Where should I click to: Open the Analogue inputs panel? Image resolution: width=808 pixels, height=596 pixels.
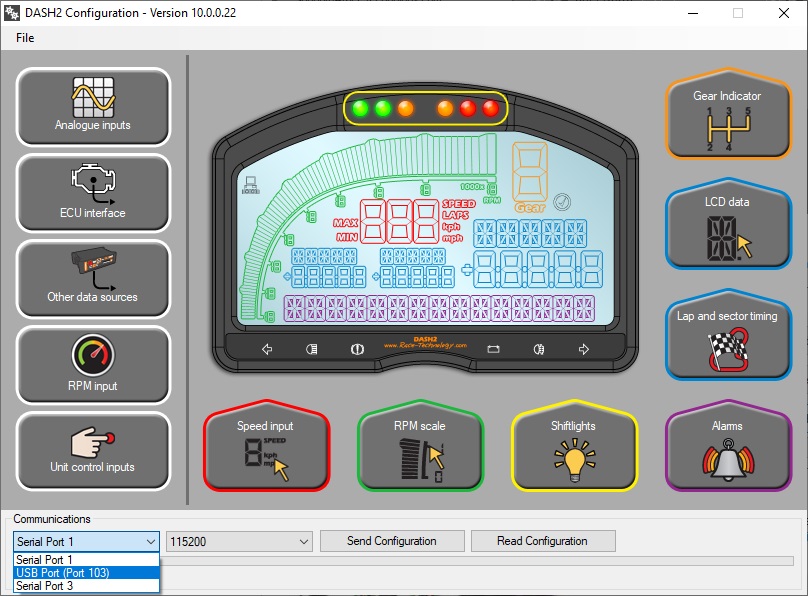pyautogui.click(x=93, y=108)
